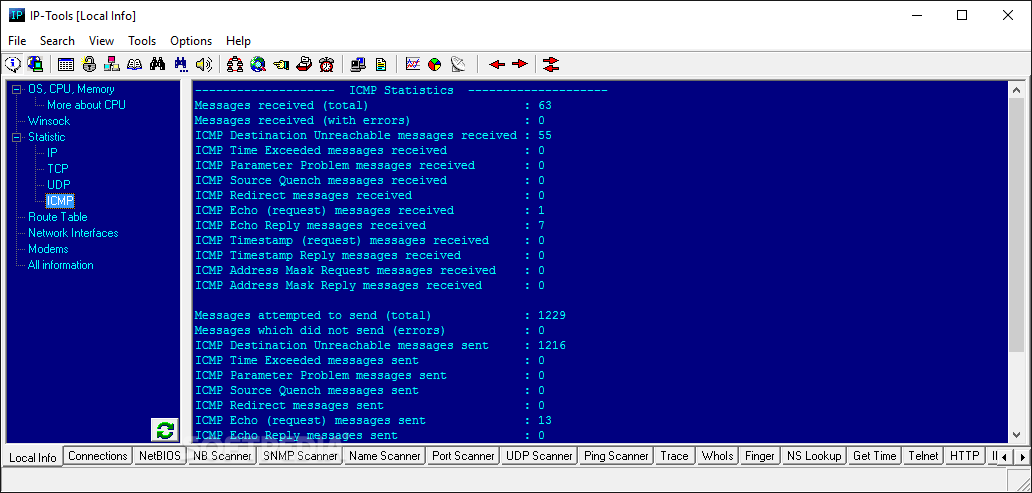
Task: Select More about CPU tree item
Action: tap(86, 105)
